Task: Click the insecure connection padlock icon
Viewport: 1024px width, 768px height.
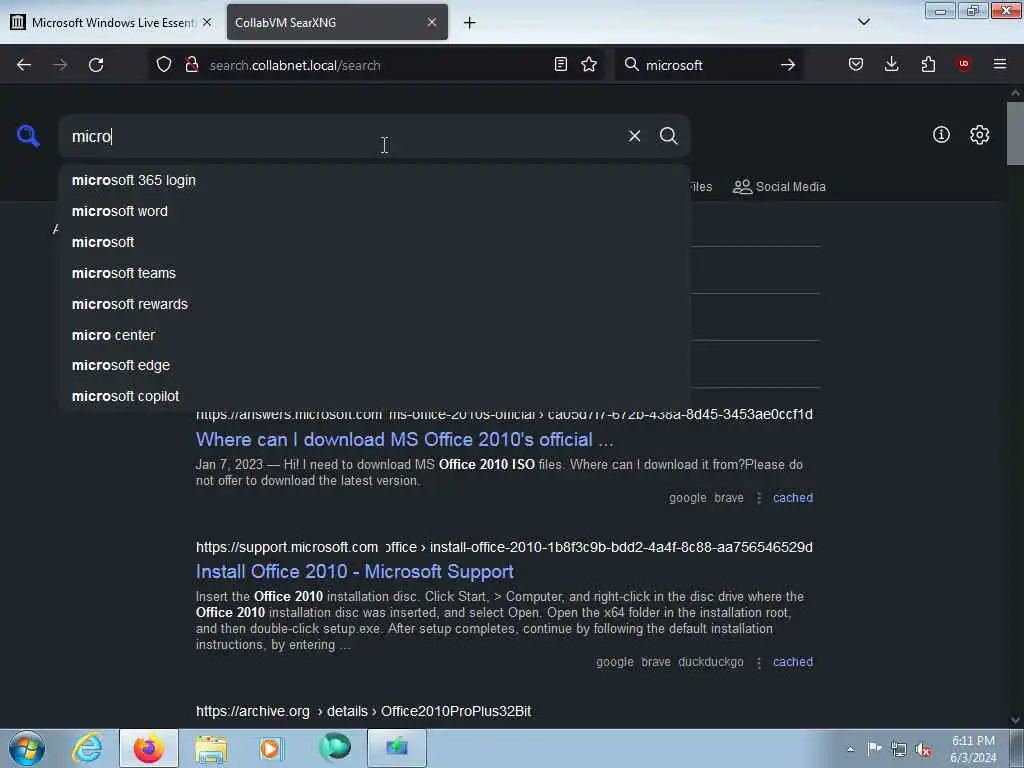Action: click(x=191, y=65)
